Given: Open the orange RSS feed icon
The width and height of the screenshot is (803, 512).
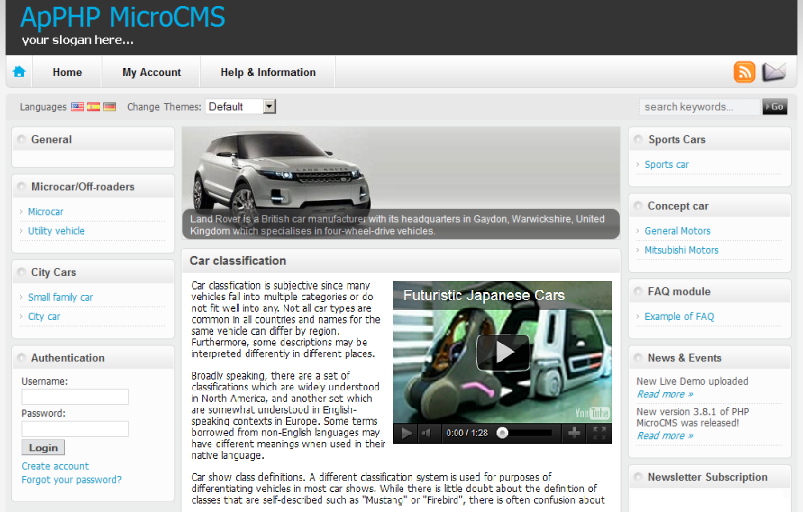Looking at the screenshot, I should (x=744, y=72).
